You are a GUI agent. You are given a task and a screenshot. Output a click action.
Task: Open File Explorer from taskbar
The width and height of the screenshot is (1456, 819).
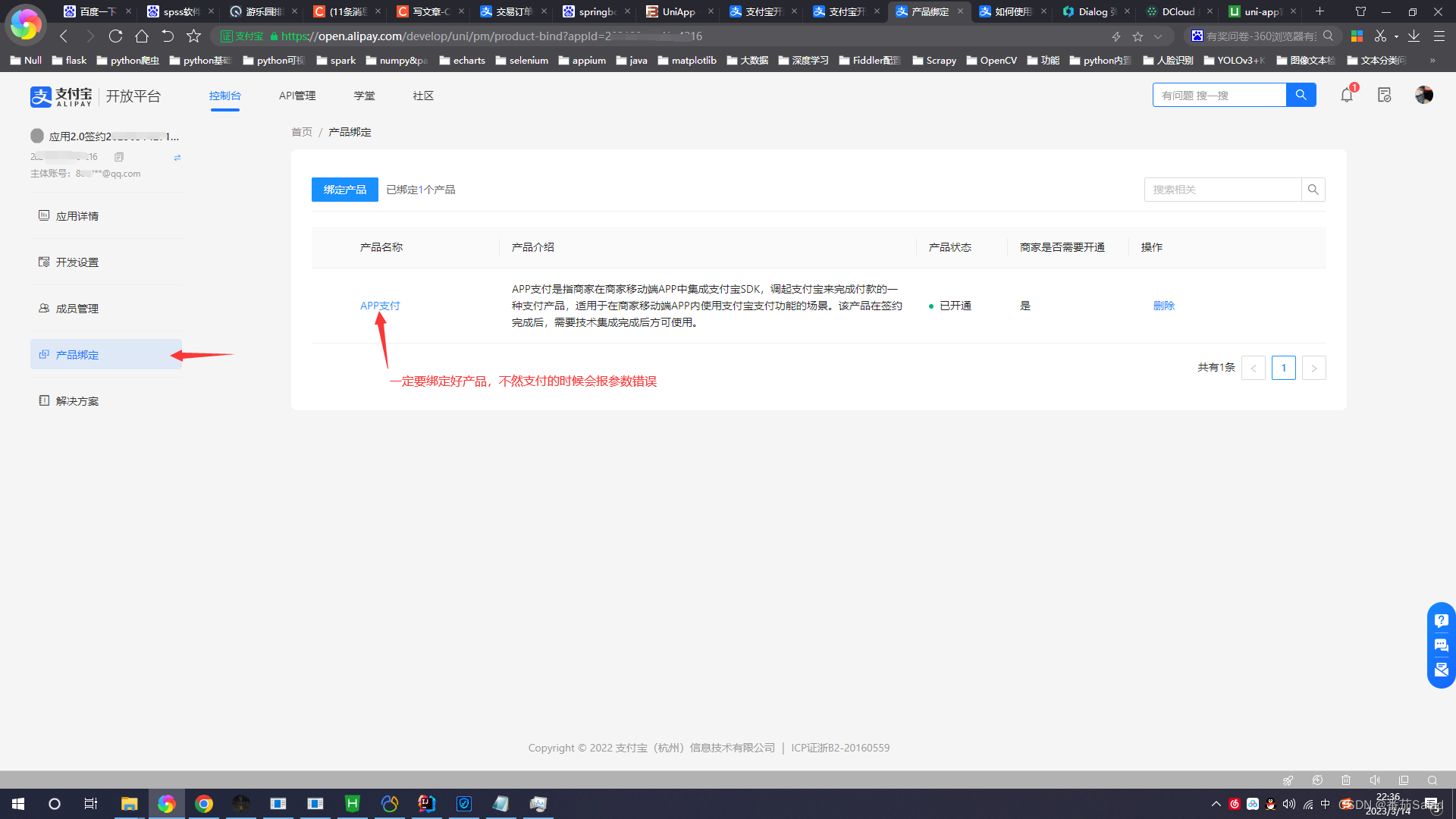(129, 804)
